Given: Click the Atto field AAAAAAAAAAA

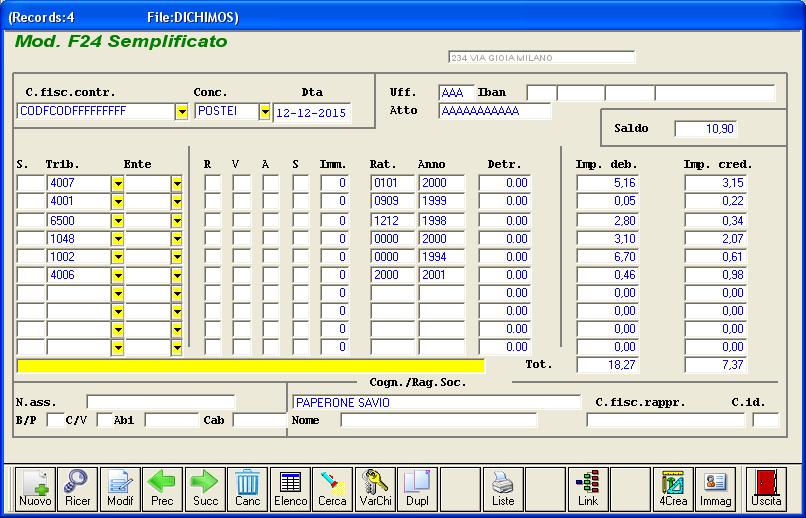Looking at the screenshot, I should tap(494, 110).
